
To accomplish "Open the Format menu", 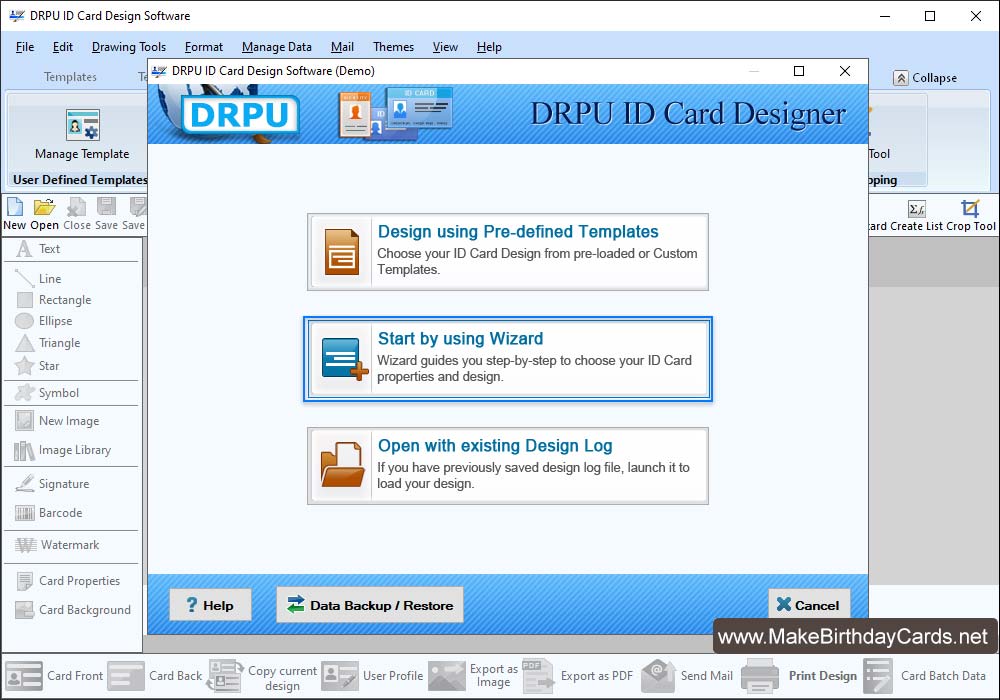I will point(203,47).
